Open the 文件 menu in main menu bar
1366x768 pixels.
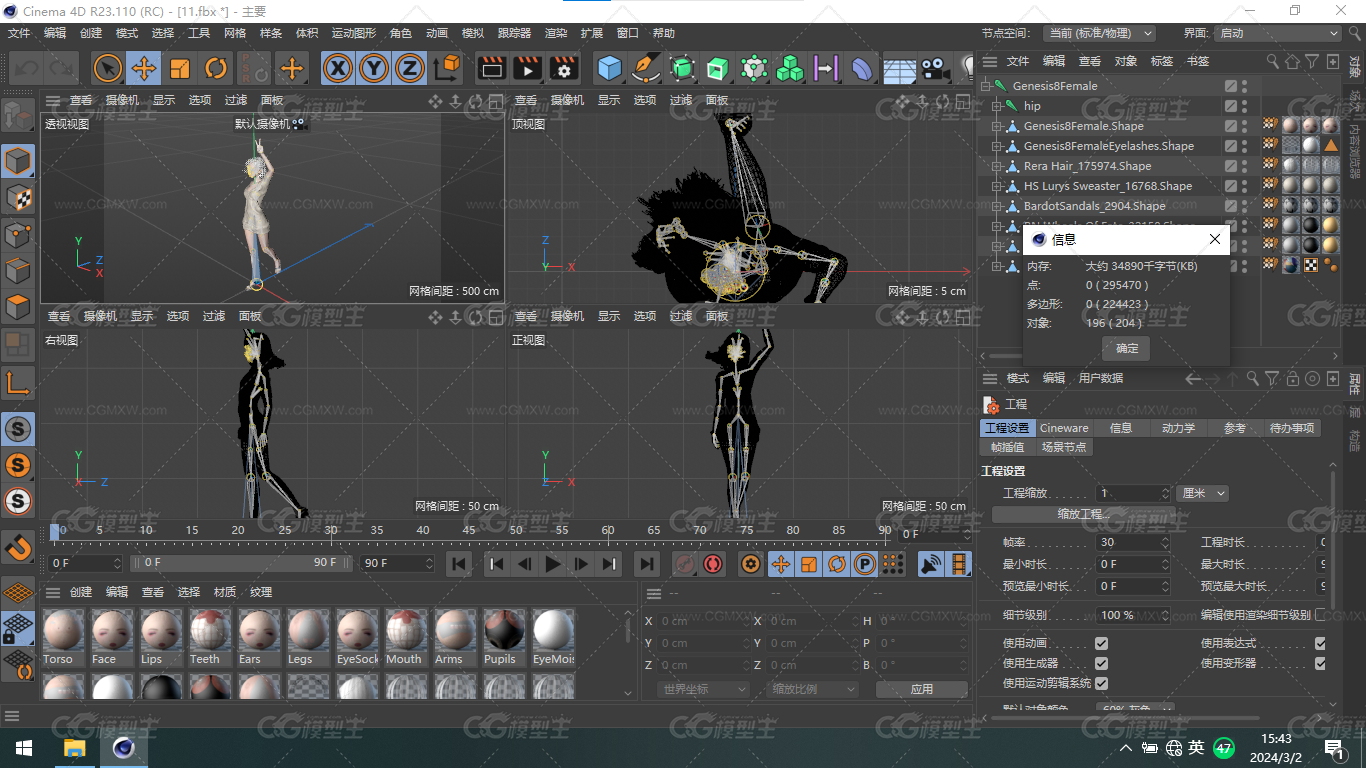pyautogui.click(x=19, y=33)
